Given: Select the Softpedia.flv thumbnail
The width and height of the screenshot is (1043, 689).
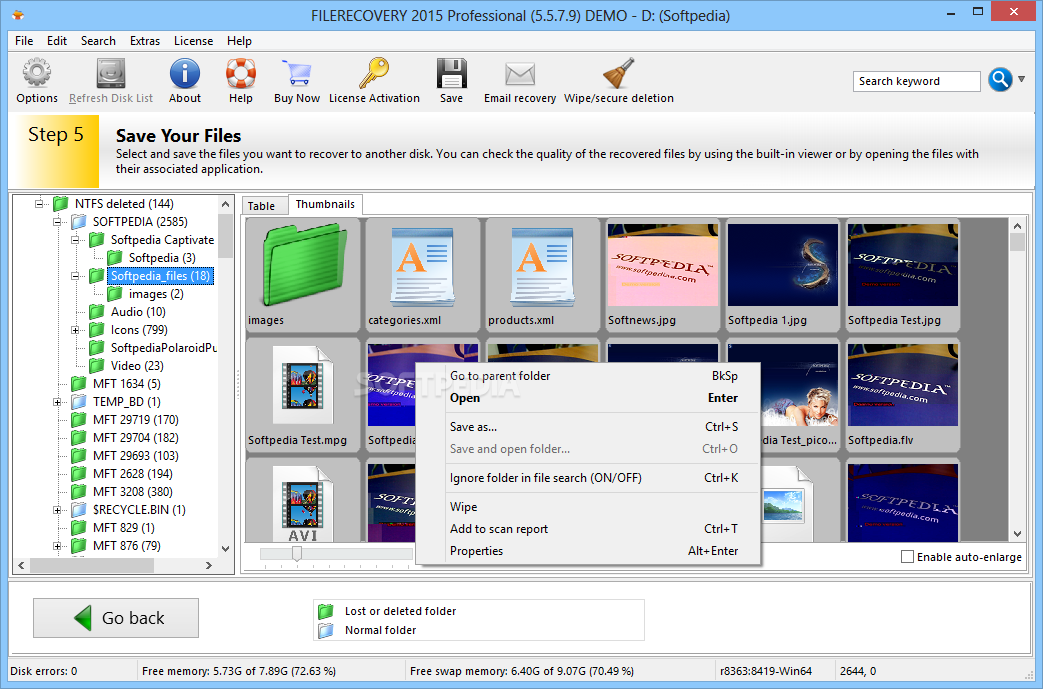Looking at the screenshot, I should pyautogui.click(x=903, y=394).
